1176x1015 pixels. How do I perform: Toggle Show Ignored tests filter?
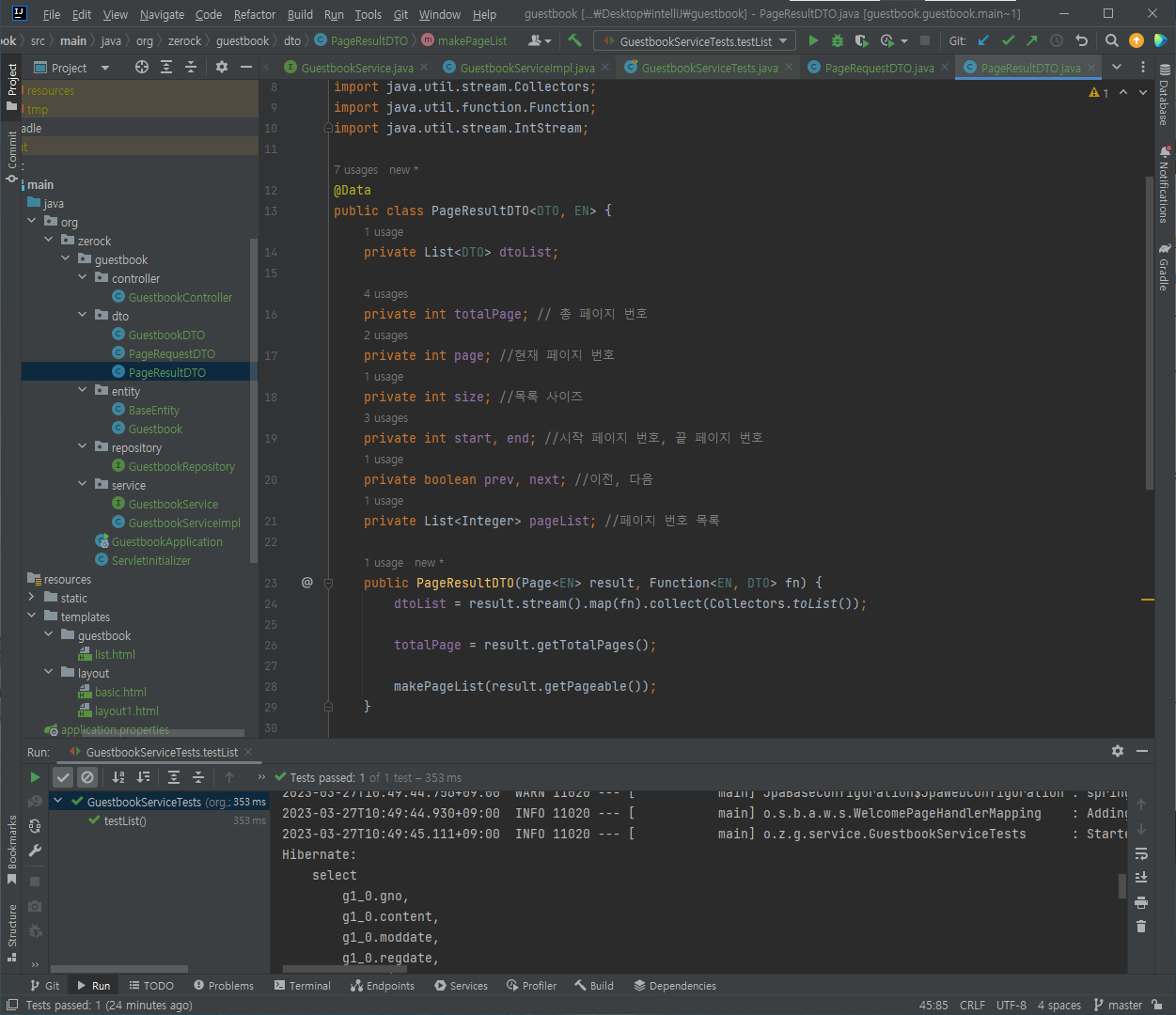pos(87,777)
